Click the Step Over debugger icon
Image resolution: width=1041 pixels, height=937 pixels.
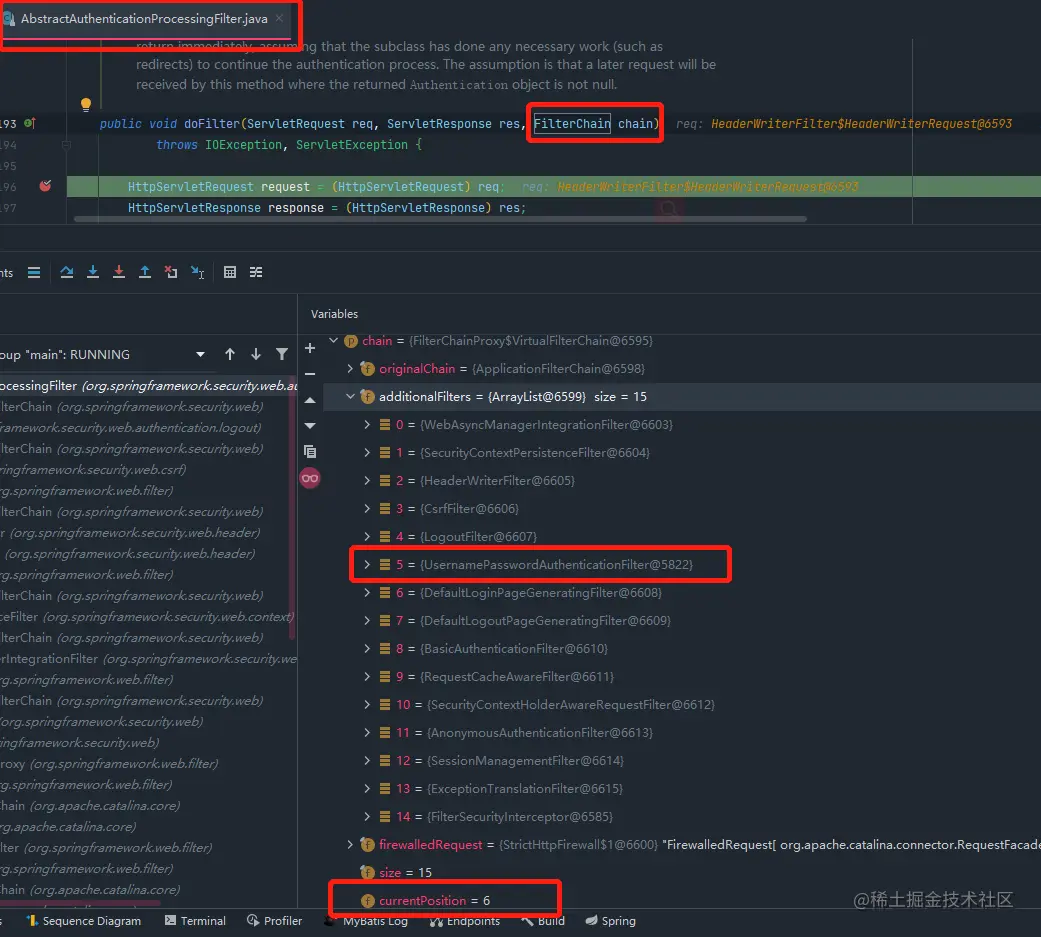66,272
